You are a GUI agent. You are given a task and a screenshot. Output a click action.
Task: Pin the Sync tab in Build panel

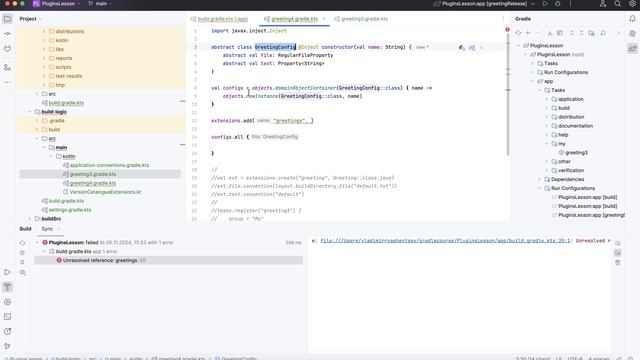point(22,262)
